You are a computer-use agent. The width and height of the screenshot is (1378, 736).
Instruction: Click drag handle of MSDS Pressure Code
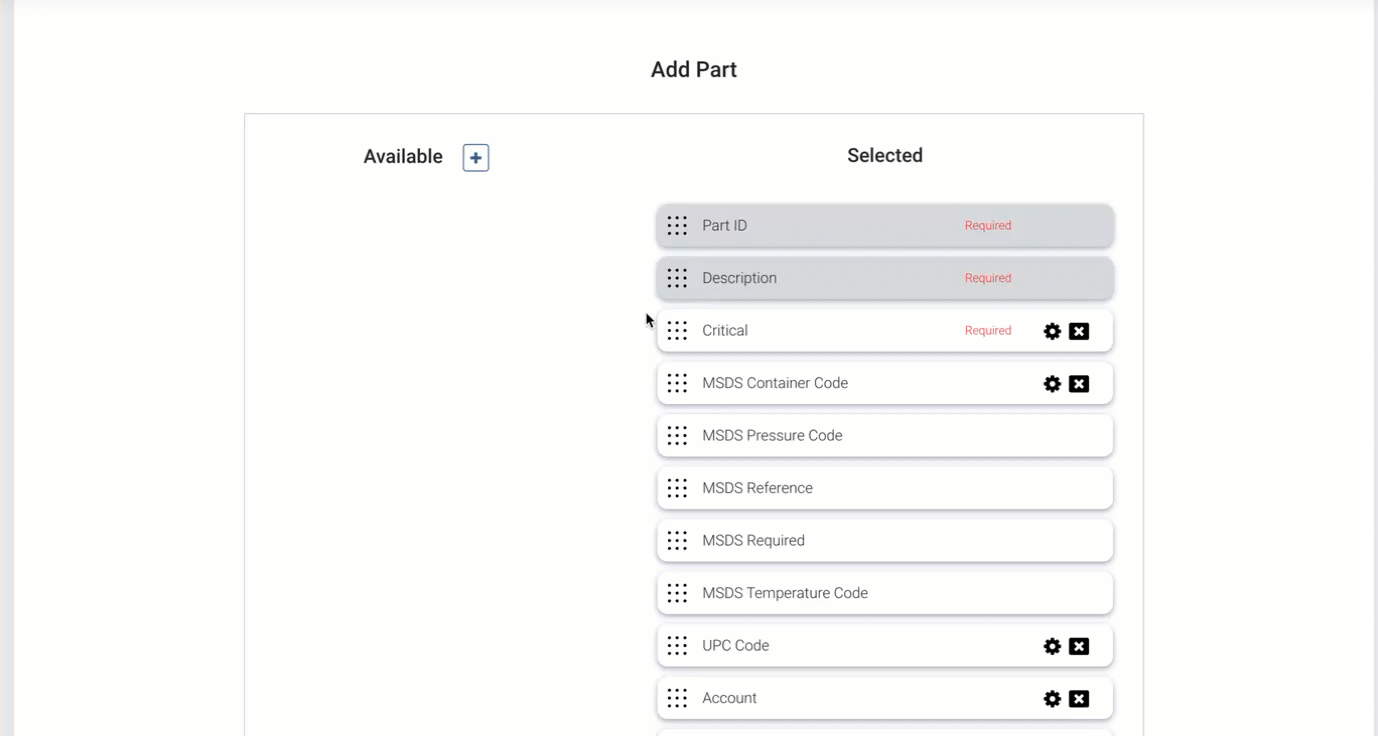[677, 436]
